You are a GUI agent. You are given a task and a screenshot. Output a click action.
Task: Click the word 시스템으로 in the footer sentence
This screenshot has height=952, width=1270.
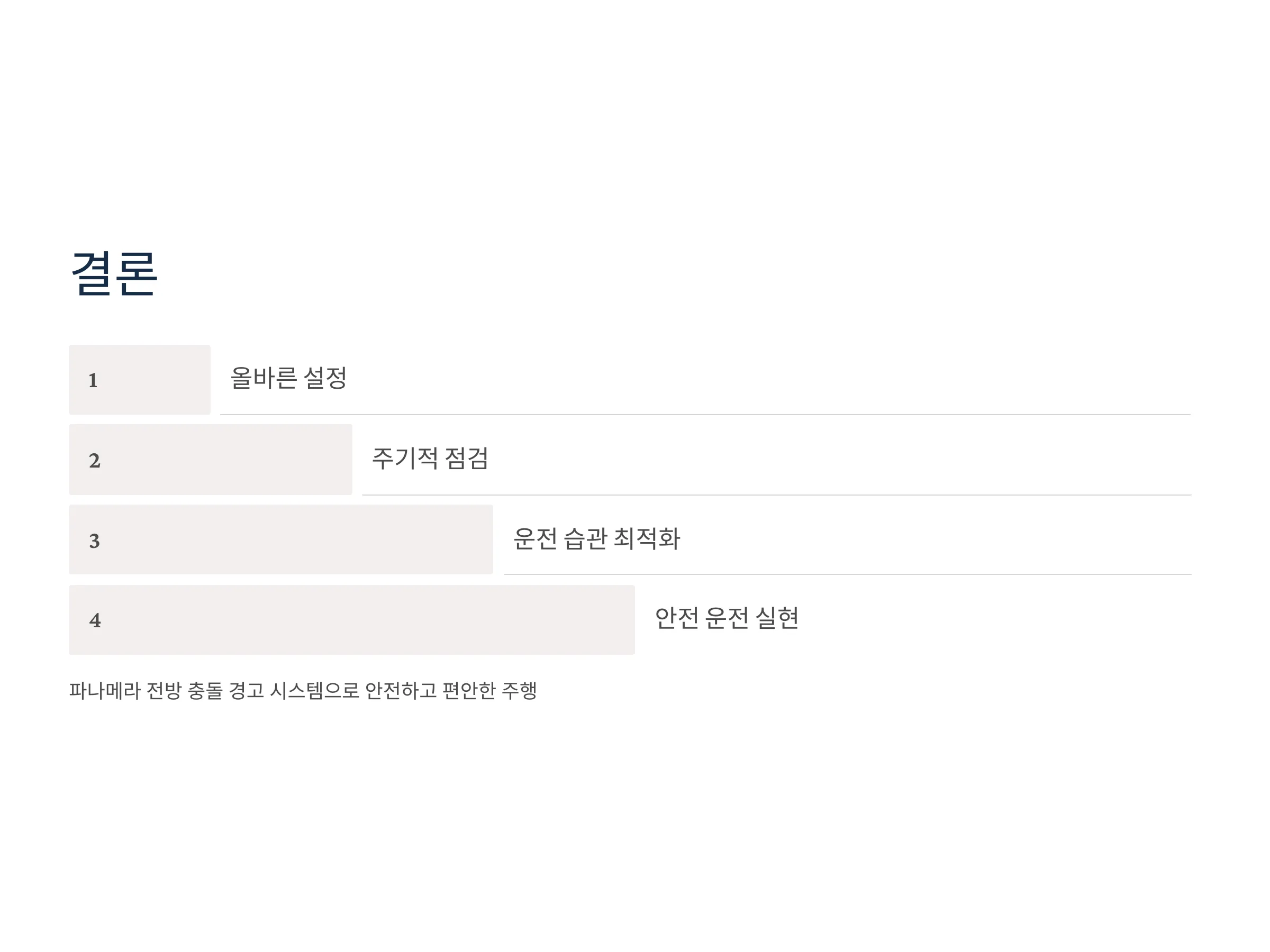point(315,690)
